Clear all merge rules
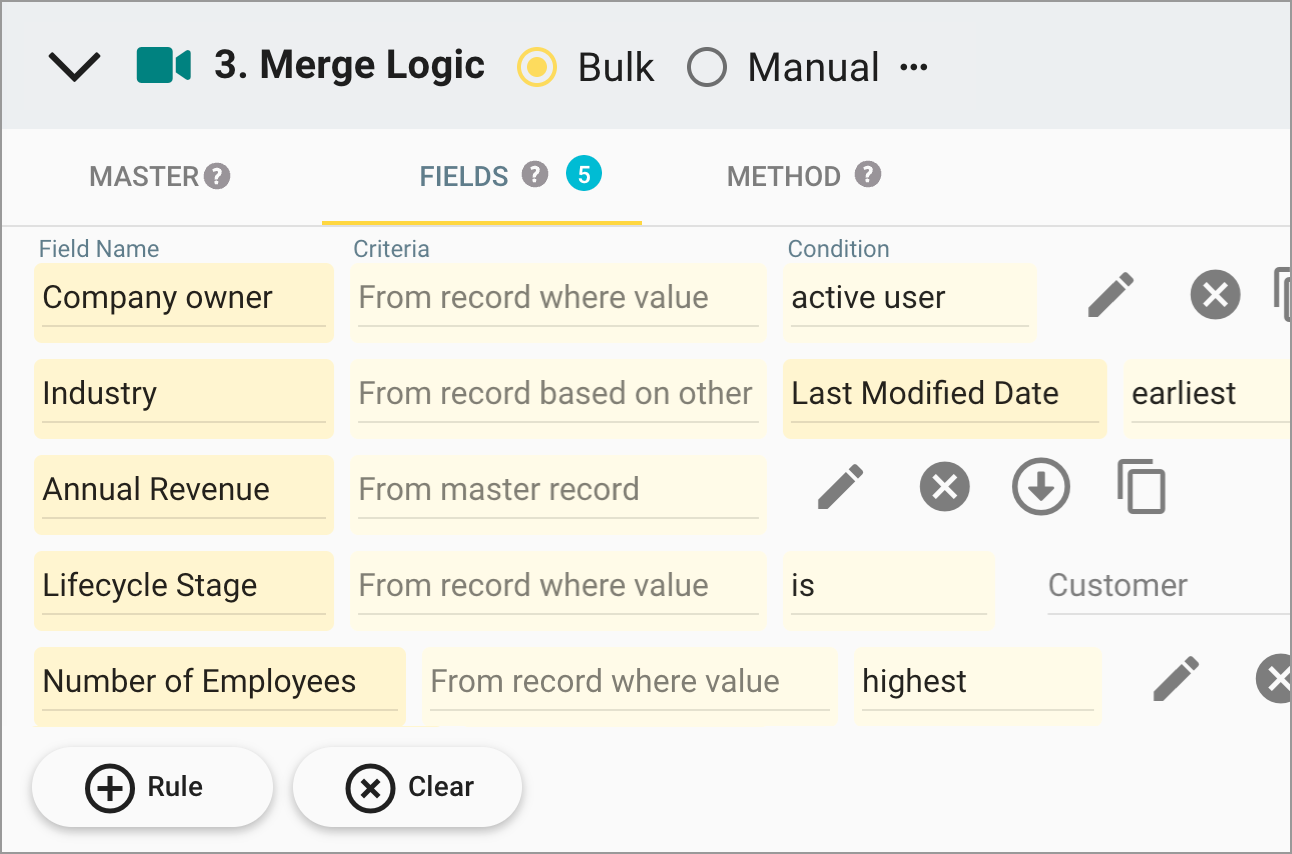The height and width of the screenshot is (854, 1292). click(x=406, y=787)
